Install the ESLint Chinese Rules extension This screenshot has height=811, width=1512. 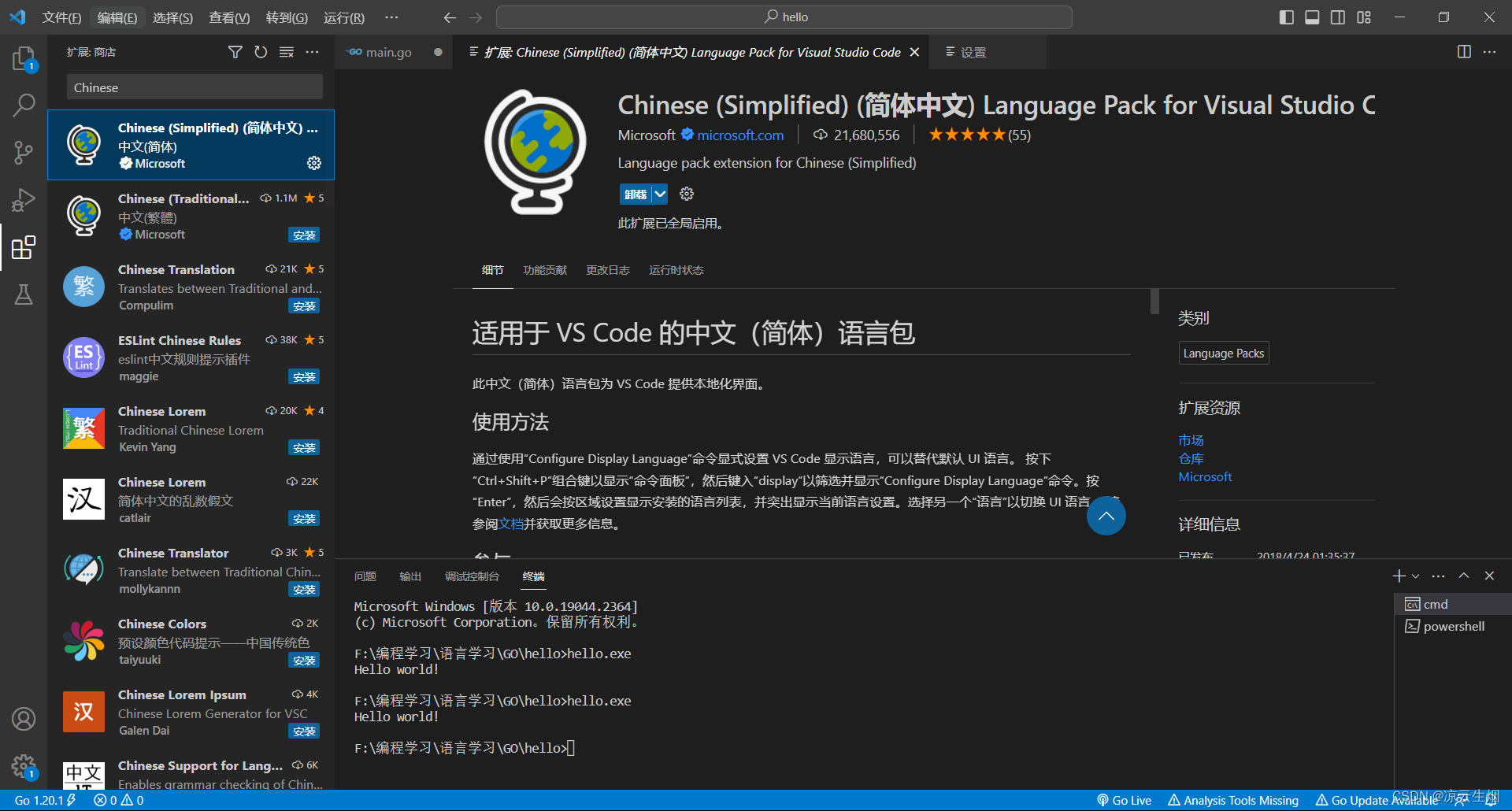point(304,376)
